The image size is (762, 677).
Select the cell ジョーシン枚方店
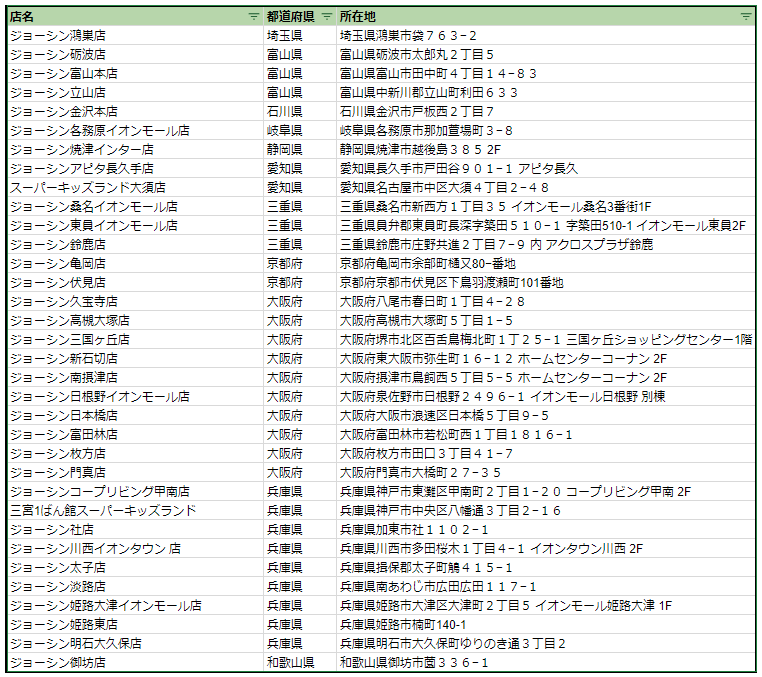(x=136, y=453)
